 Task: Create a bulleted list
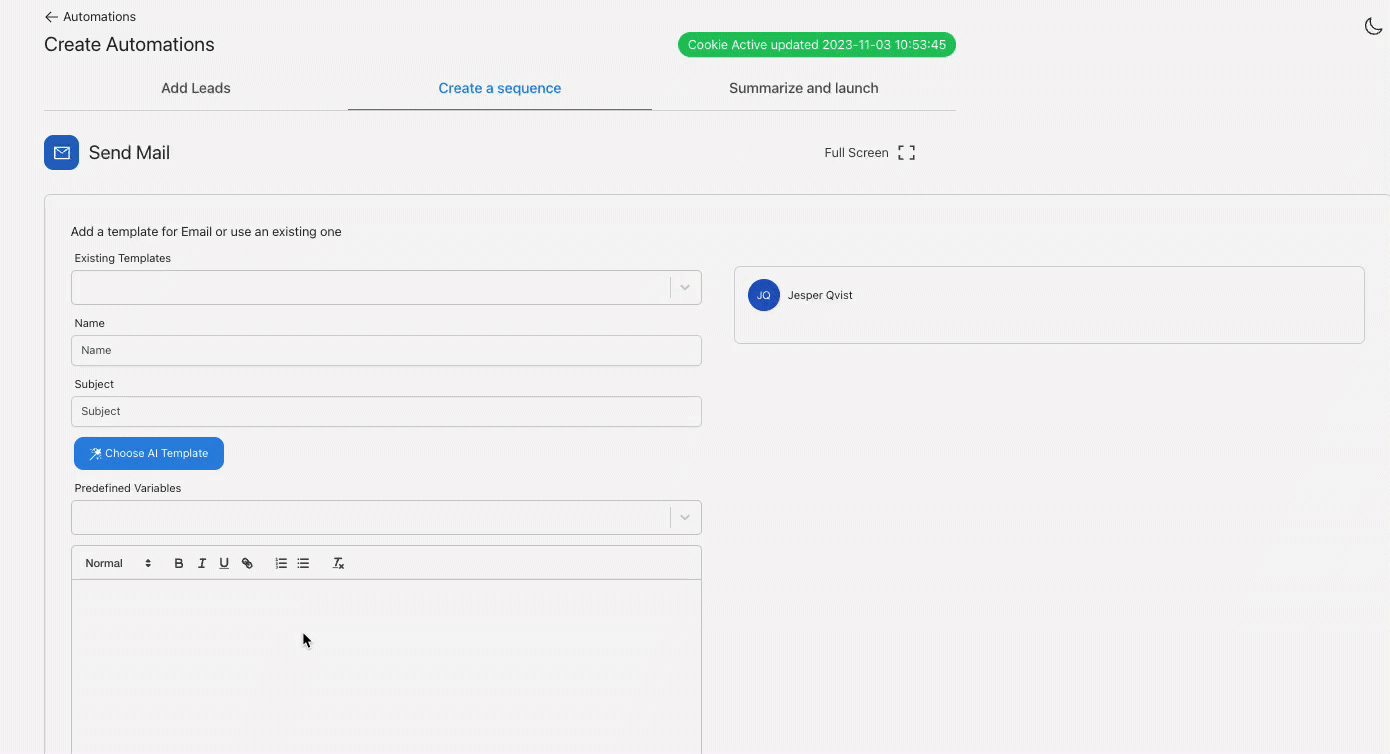(303, 563)
